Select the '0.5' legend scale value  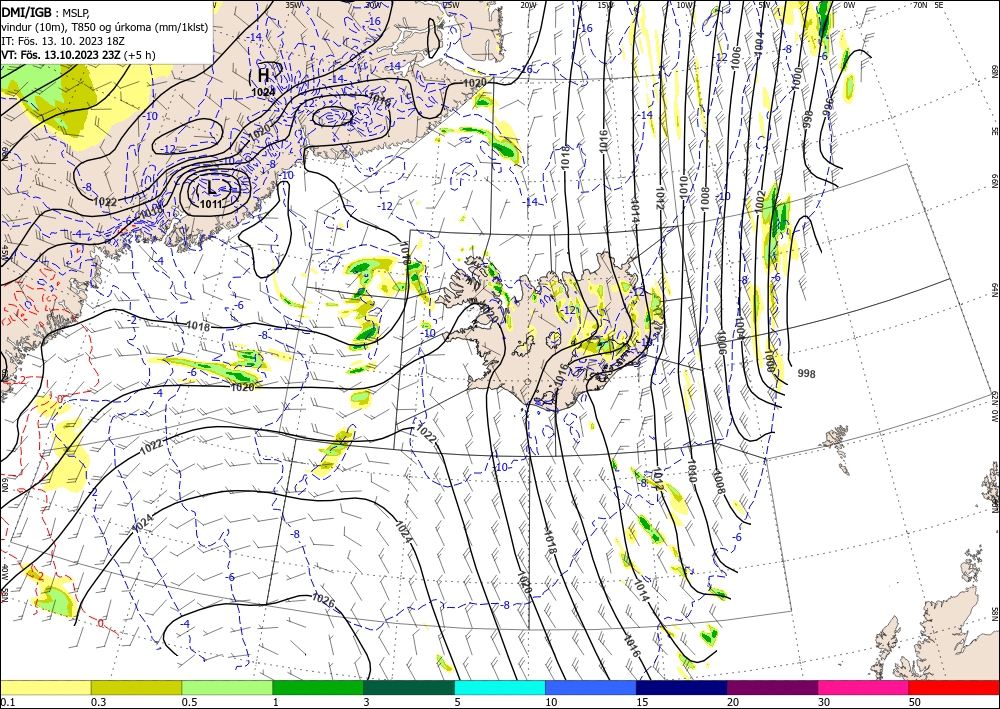click(x=189, y=702)
